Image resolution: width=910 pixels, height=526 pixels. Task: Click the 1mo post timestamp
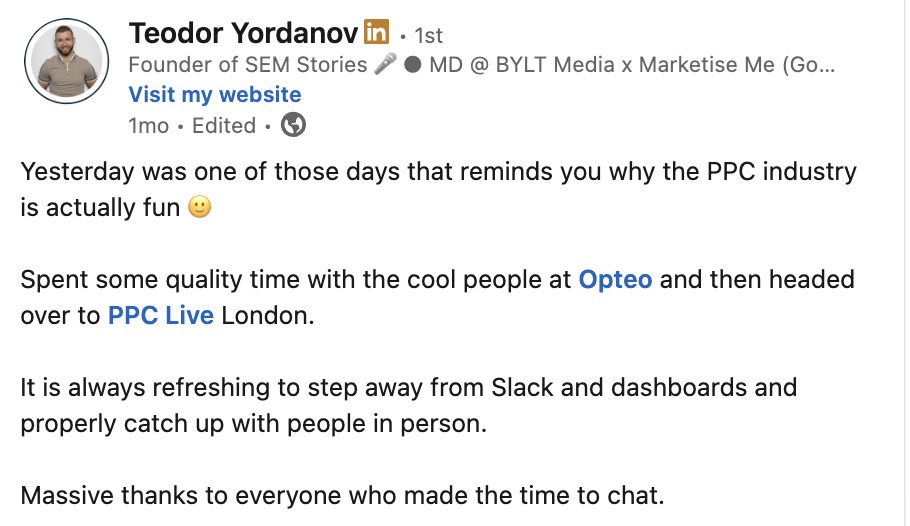point(149,125)
